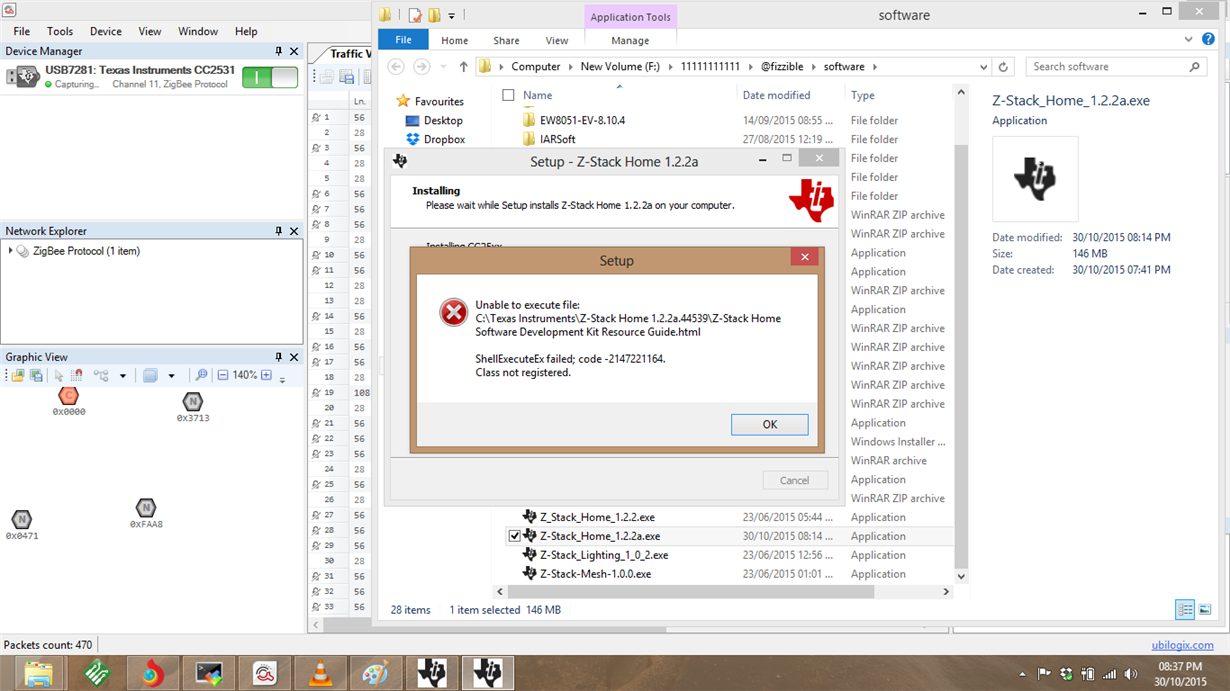Switch to Explorer View ribbon tab
The height and width of the screenshot is (691, 1230).
tap(557, 40)
